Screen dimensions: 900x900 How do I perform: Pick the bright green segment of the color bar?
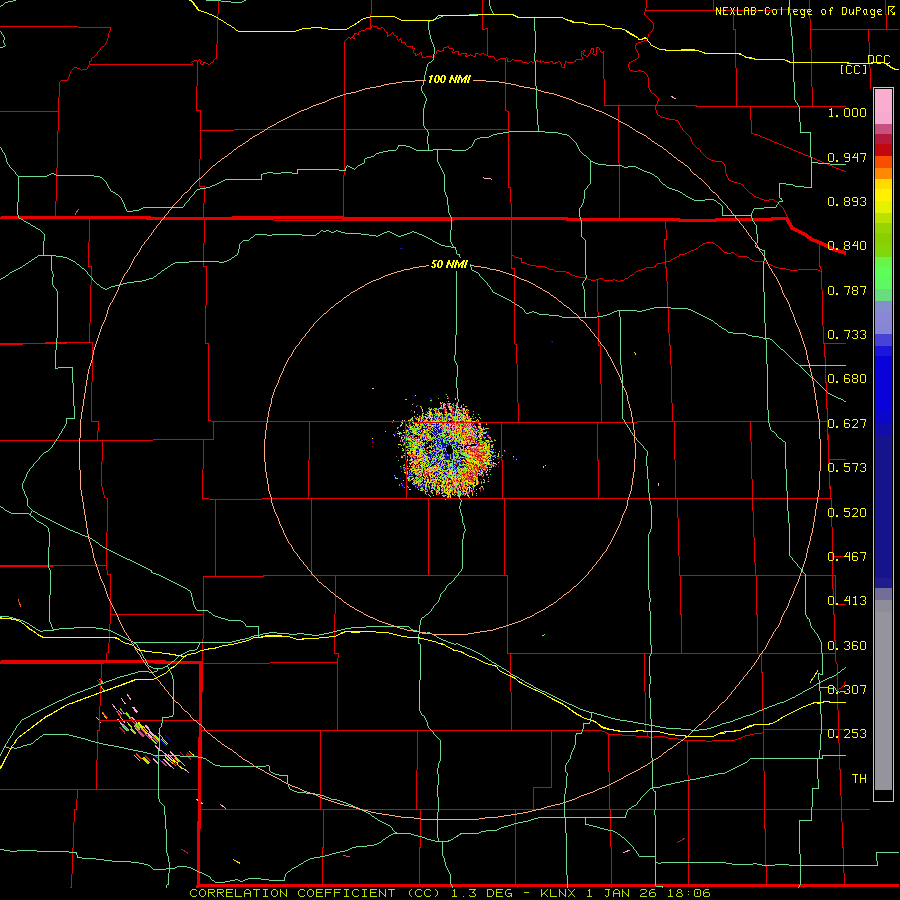pos(883,273)
